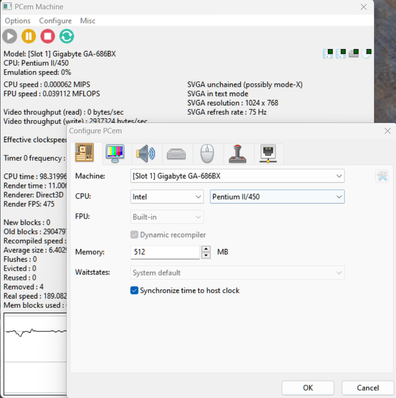Decrease memory with the down spinner arrow
Screen dimensions: 396x398
point(206,255)
